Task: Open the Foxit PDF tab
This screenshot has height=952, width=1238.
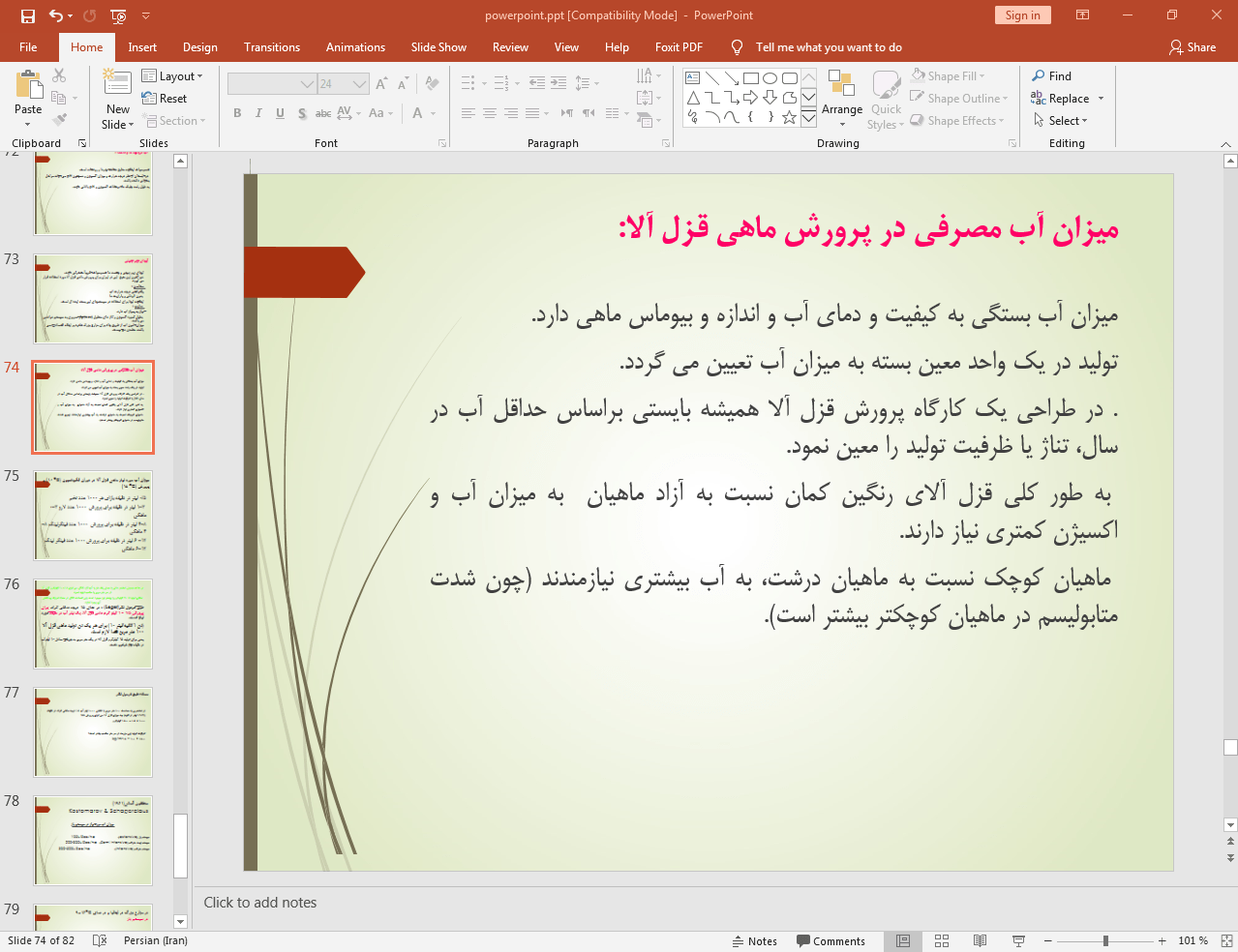Action: tap(679, 47)
